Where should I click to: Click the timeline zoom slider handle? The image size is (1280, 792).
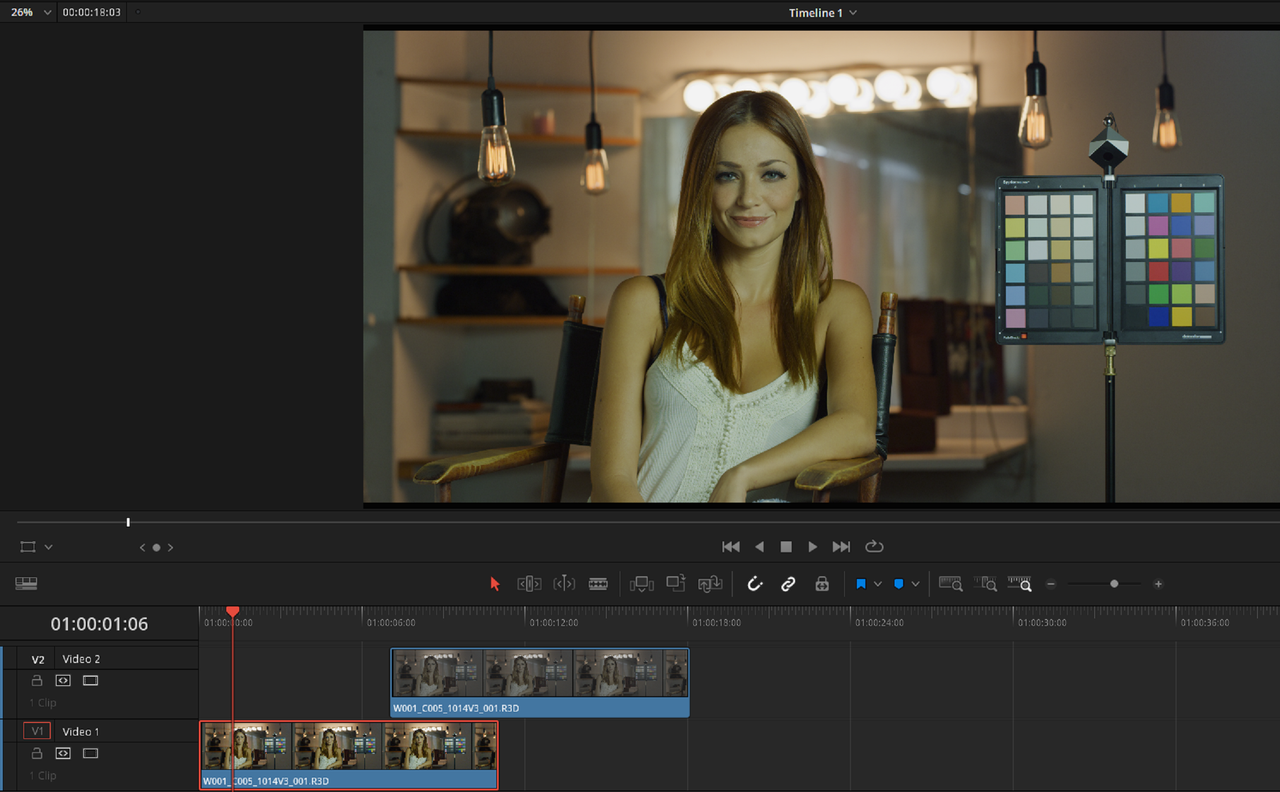click(1114, 584)
